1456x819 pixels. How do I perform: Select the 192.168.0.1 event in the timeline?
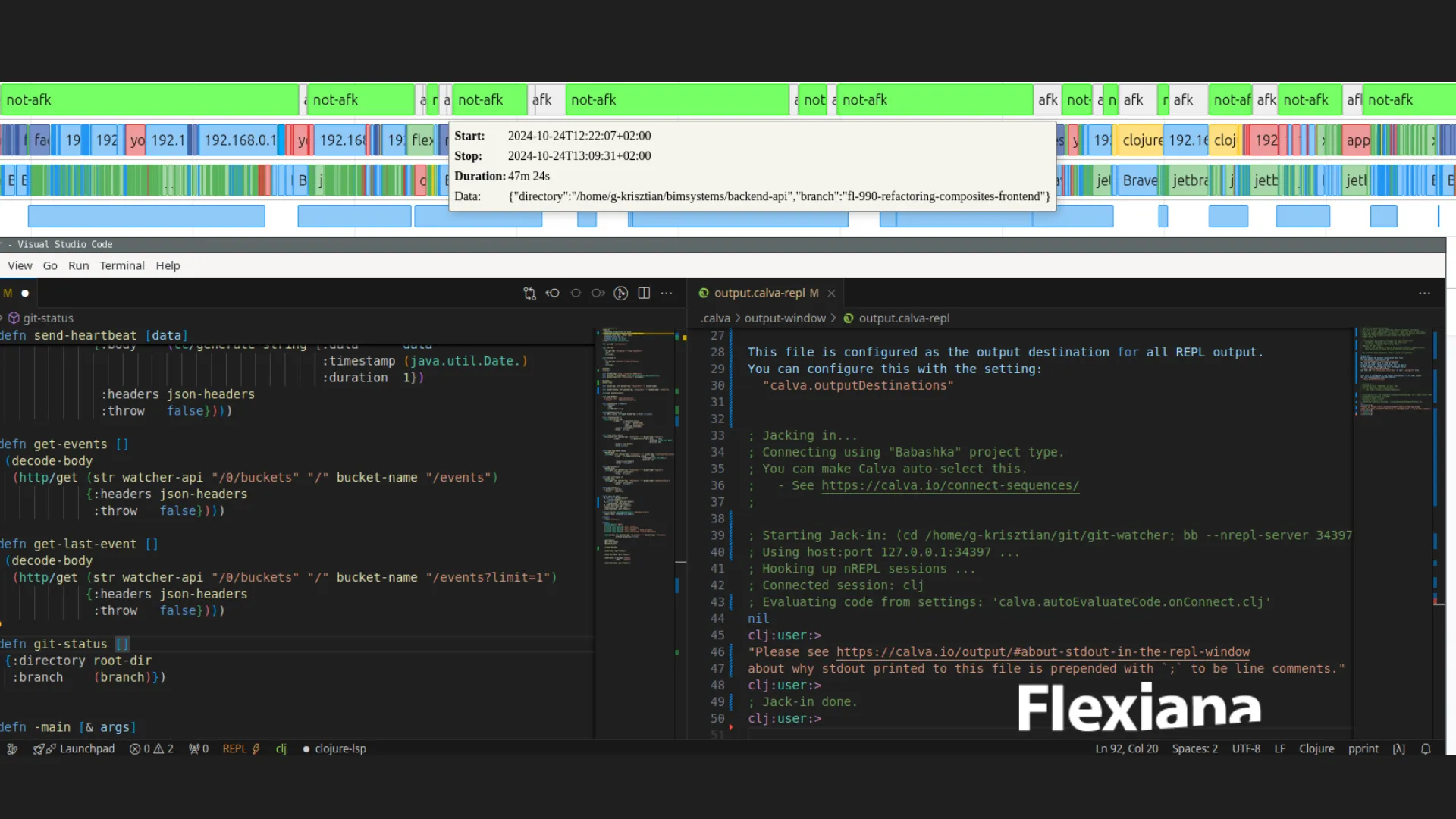240,140
